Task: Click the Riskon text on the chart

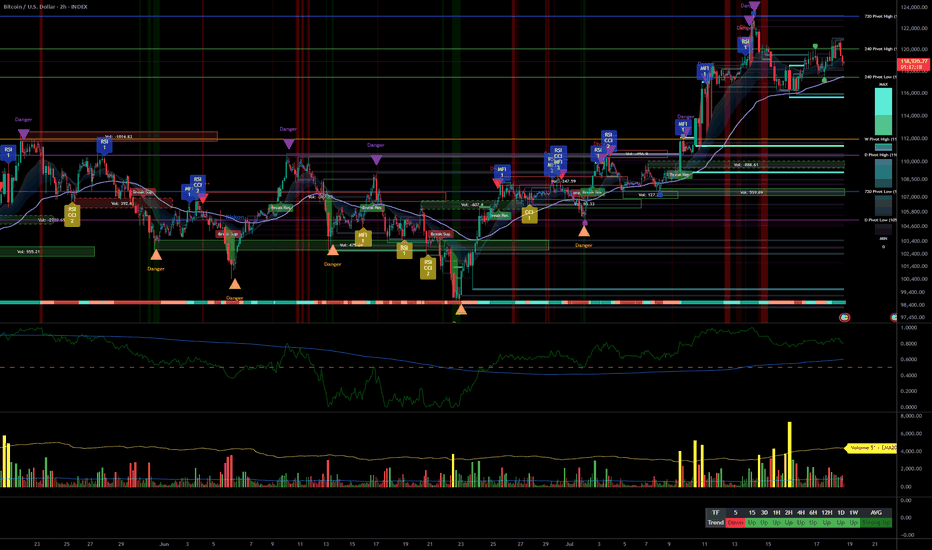Action: point(235,217)
